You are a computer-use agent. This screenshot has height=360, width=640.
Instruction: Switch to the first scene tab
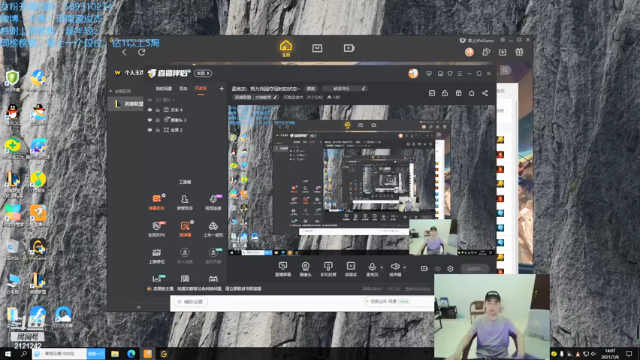click(164, 89)
